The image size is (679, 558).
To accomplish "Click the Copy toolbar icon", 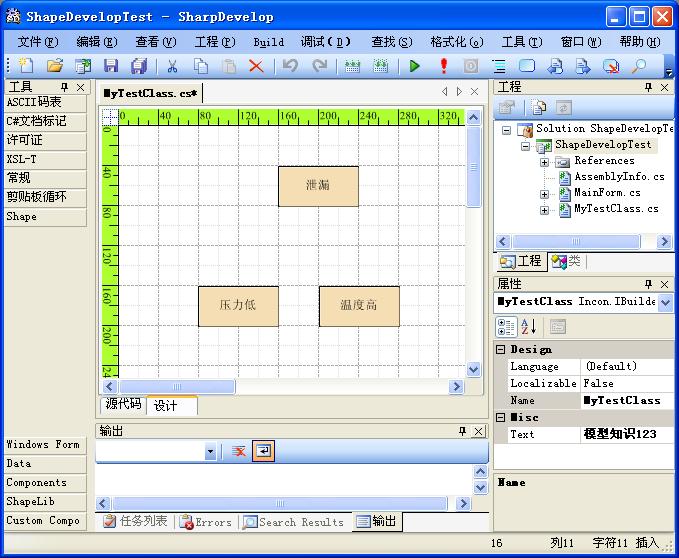I will tap(200, 66).
